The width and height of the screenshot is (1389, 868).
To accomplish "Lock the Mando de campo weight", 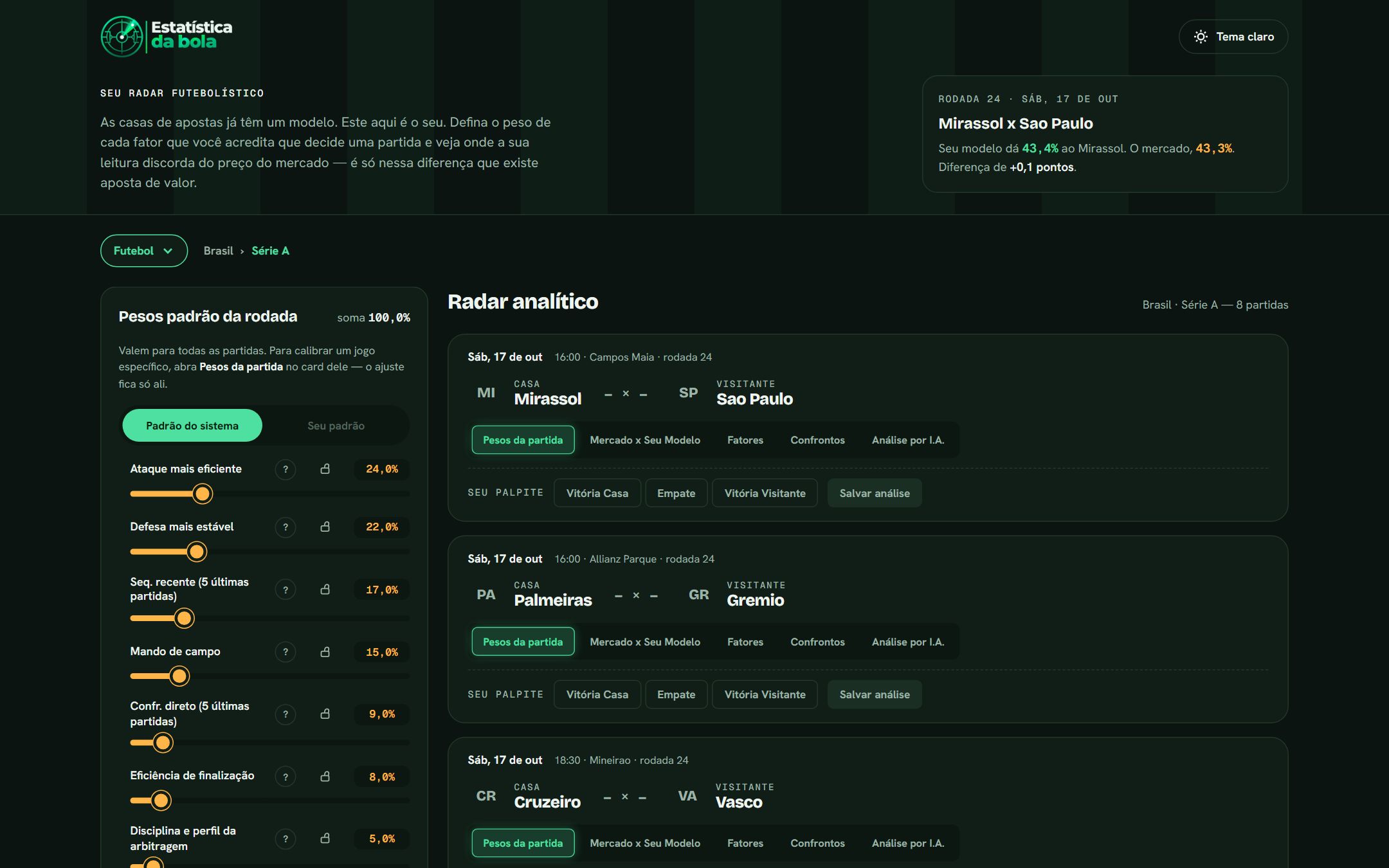I will click(x=325, y=652).
